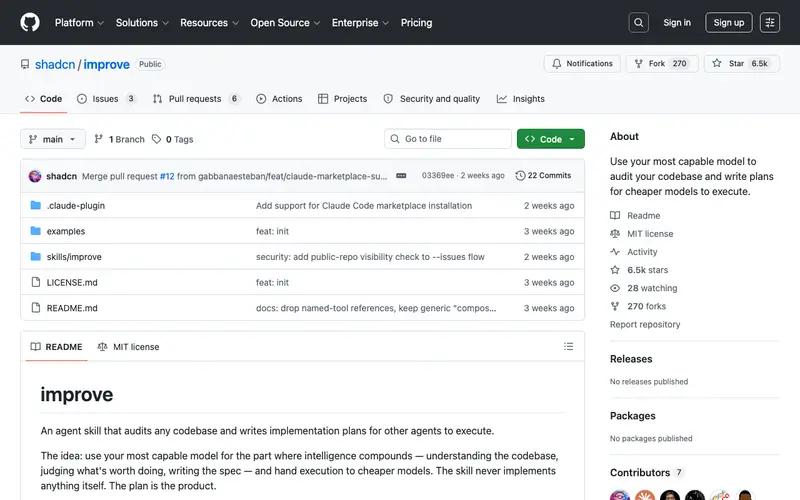Open the header appearance settings icon
Image resolution: width=800 pixels, height=500 pixels.
(x=769, y=22)
